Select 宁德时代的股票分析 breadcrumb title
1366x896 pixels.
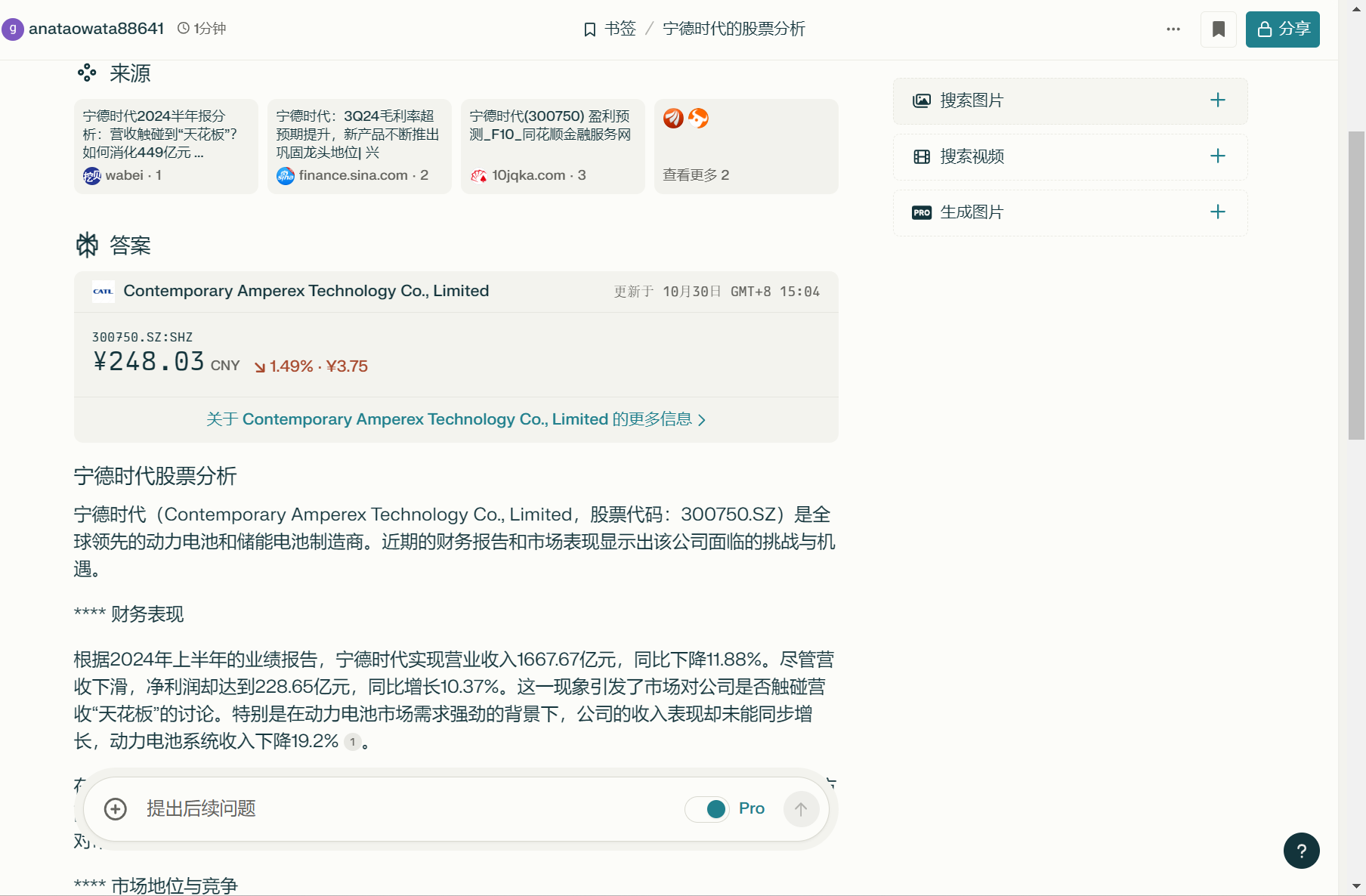click(734, 29)
